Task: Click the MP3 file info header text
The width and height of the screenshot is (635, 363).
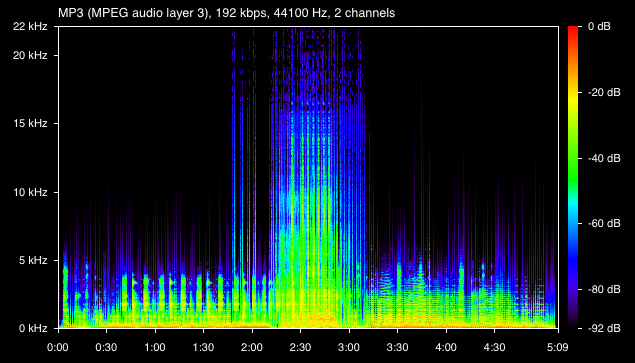Action: click(226, 13)
